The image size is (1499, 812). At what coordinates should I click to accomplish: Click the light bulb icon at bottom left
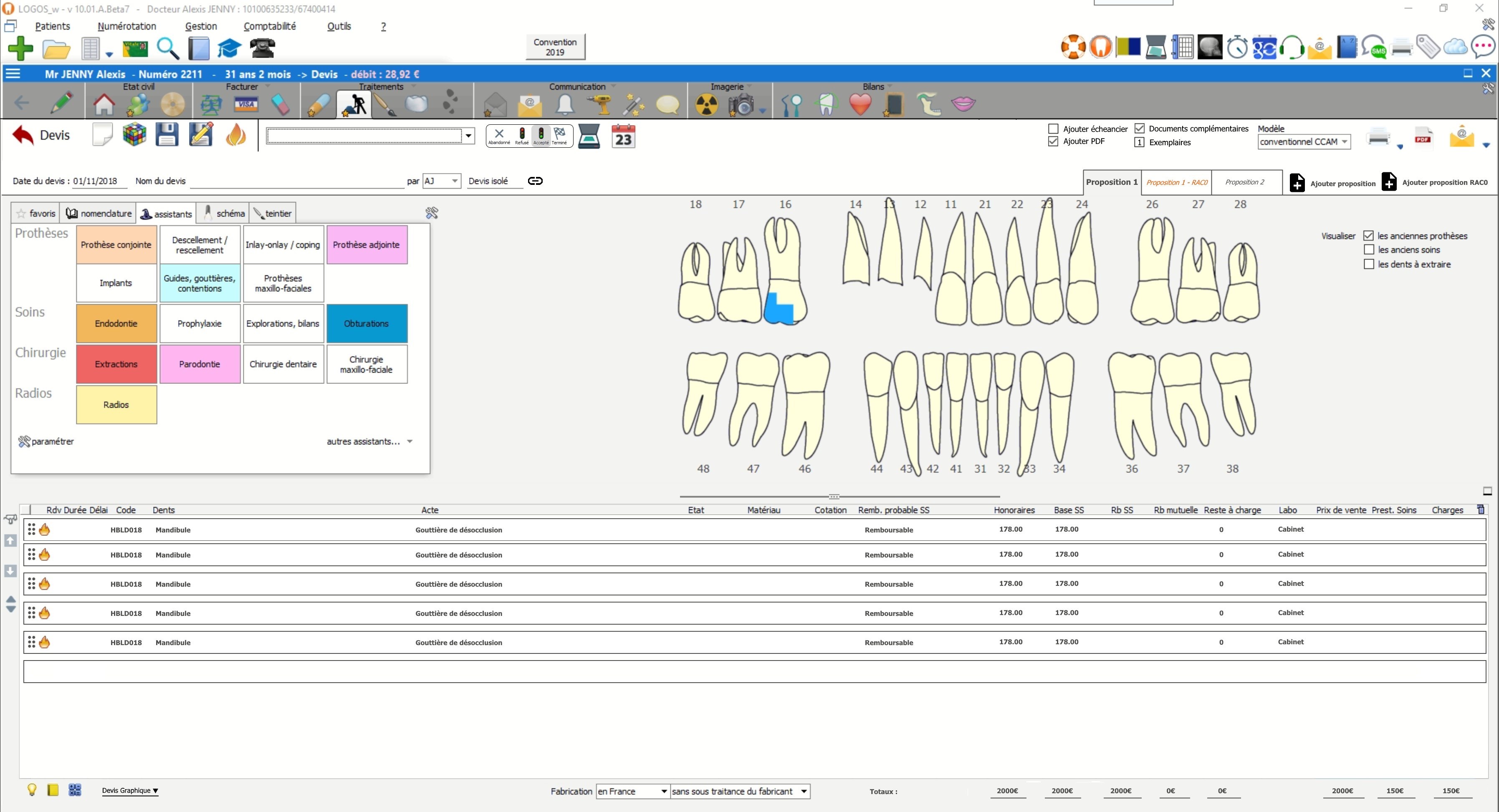[32, 790]
